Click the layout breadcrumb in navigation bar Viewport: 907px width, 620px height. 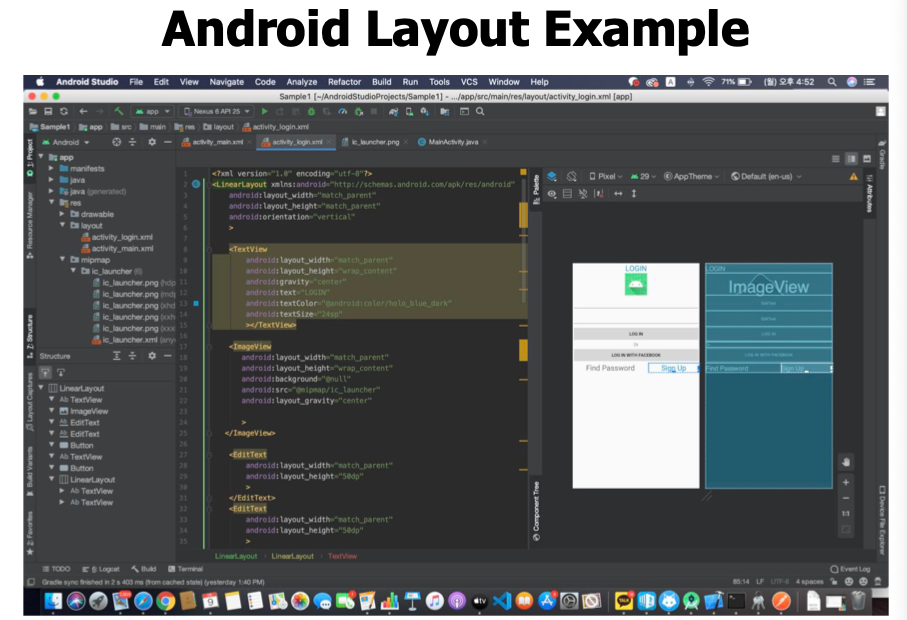(x=219, y=127)
